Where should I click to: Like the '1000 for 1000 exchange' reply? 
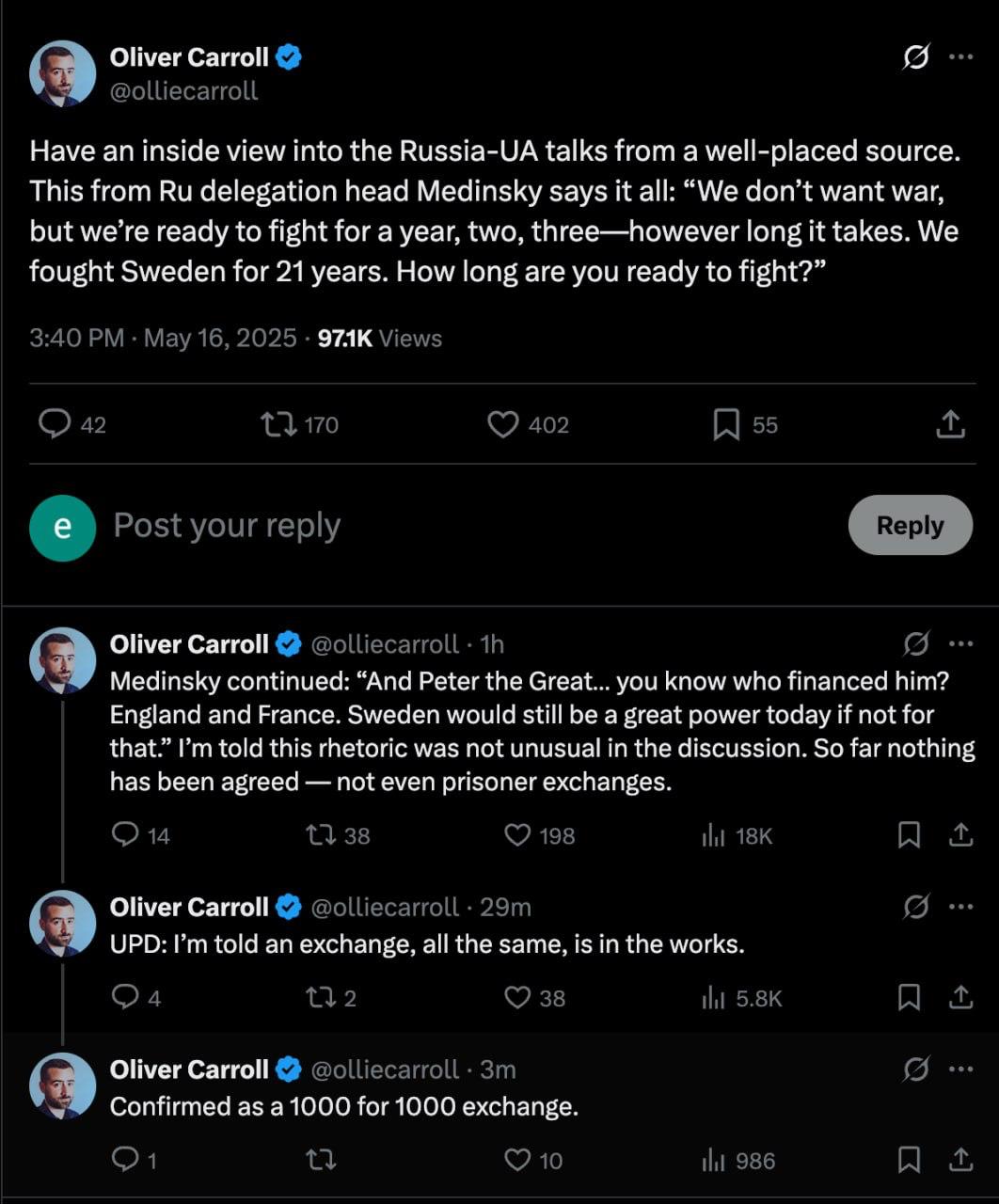coord(518,1161)
